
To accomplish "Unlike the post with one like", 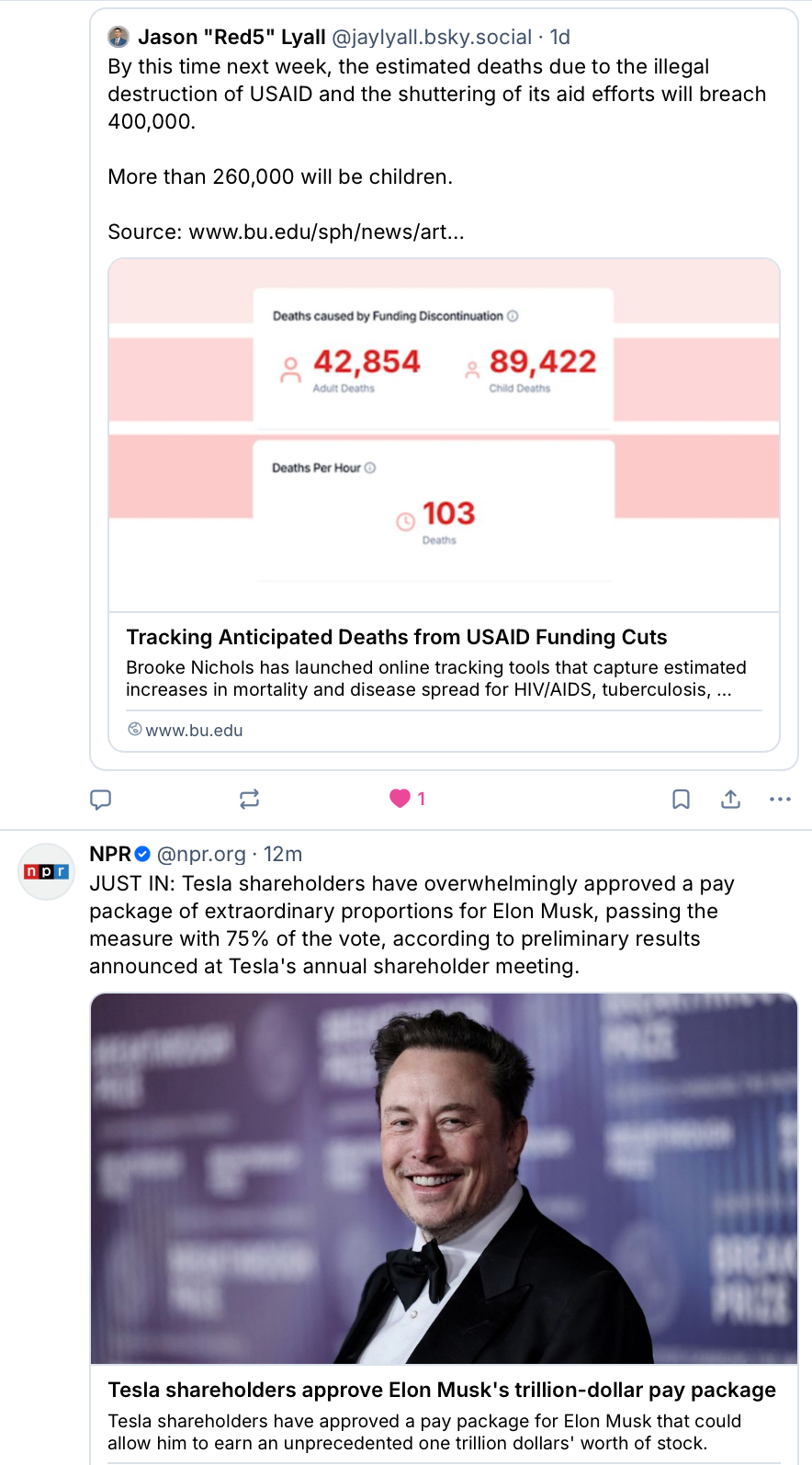I will tap(400, 799).
